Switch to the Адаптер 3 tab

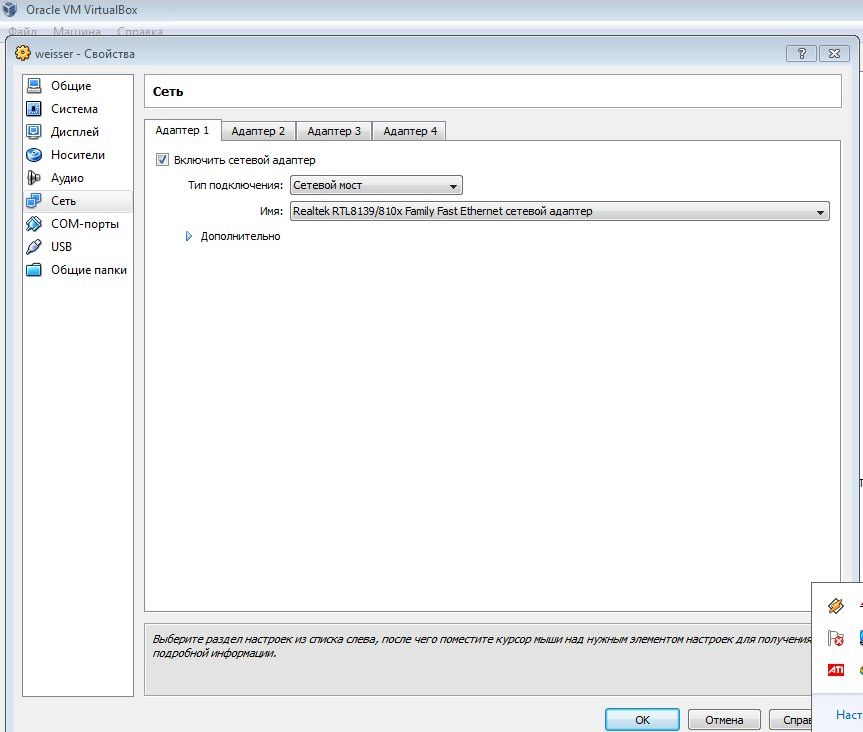tap(334, 131)
